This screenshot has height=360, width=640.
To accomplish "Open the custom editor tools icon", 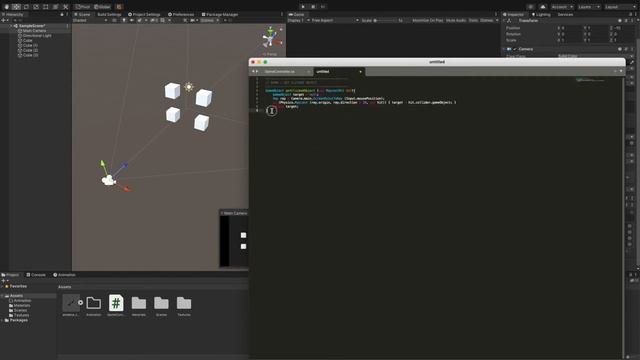I will 65,7.
